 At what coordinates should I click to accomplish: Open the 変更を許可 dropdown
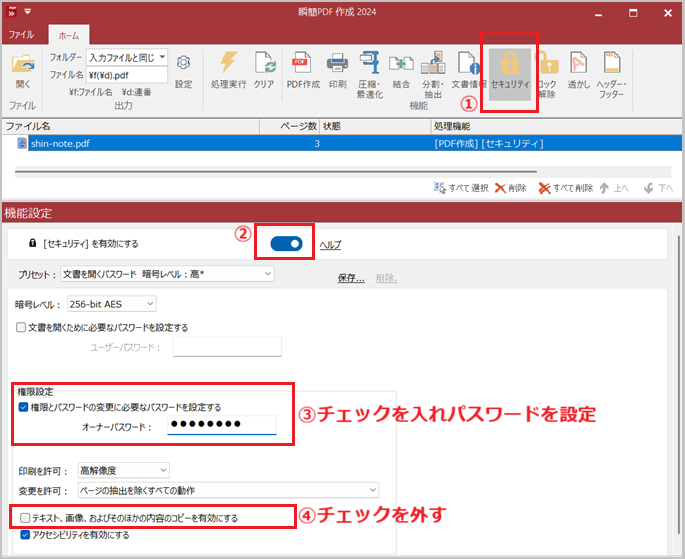(x=228, y=490)
